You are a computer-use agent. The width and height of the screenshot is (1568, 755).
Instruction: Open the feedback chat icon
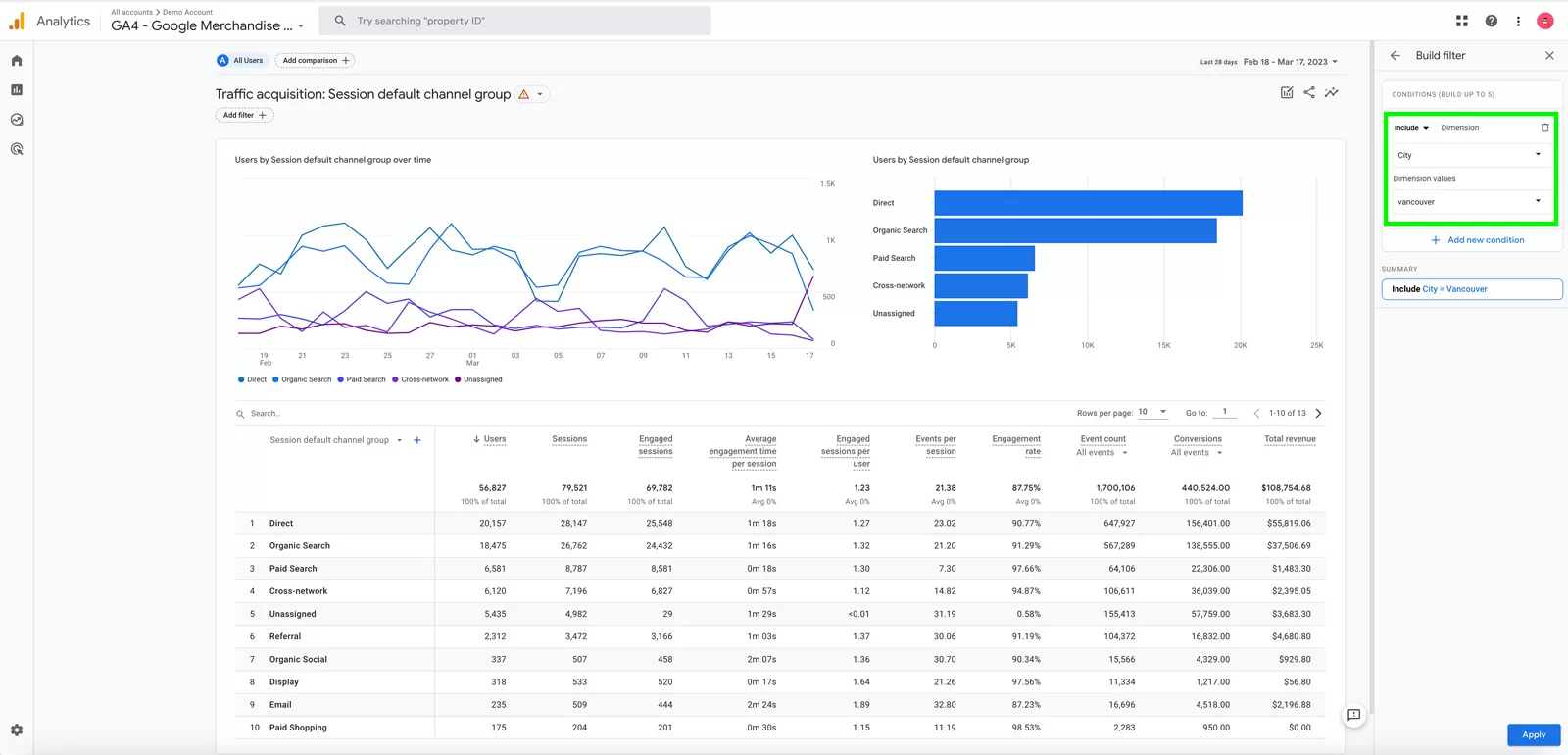pyautogui.click(x=1353, y=715)
